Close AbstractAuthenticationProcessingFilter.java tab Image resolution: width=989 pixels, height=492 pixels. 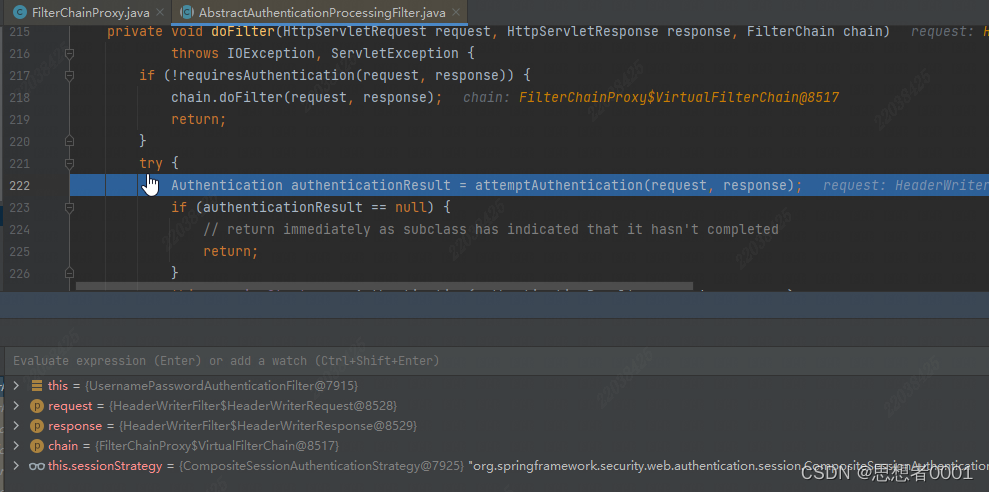456,13
